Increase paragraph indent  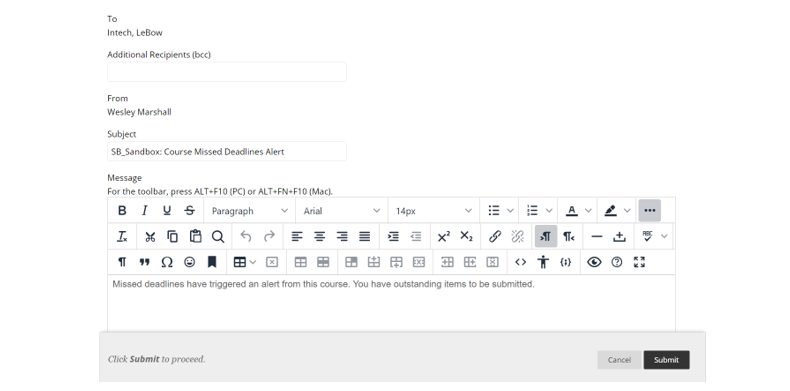[393, 236]
